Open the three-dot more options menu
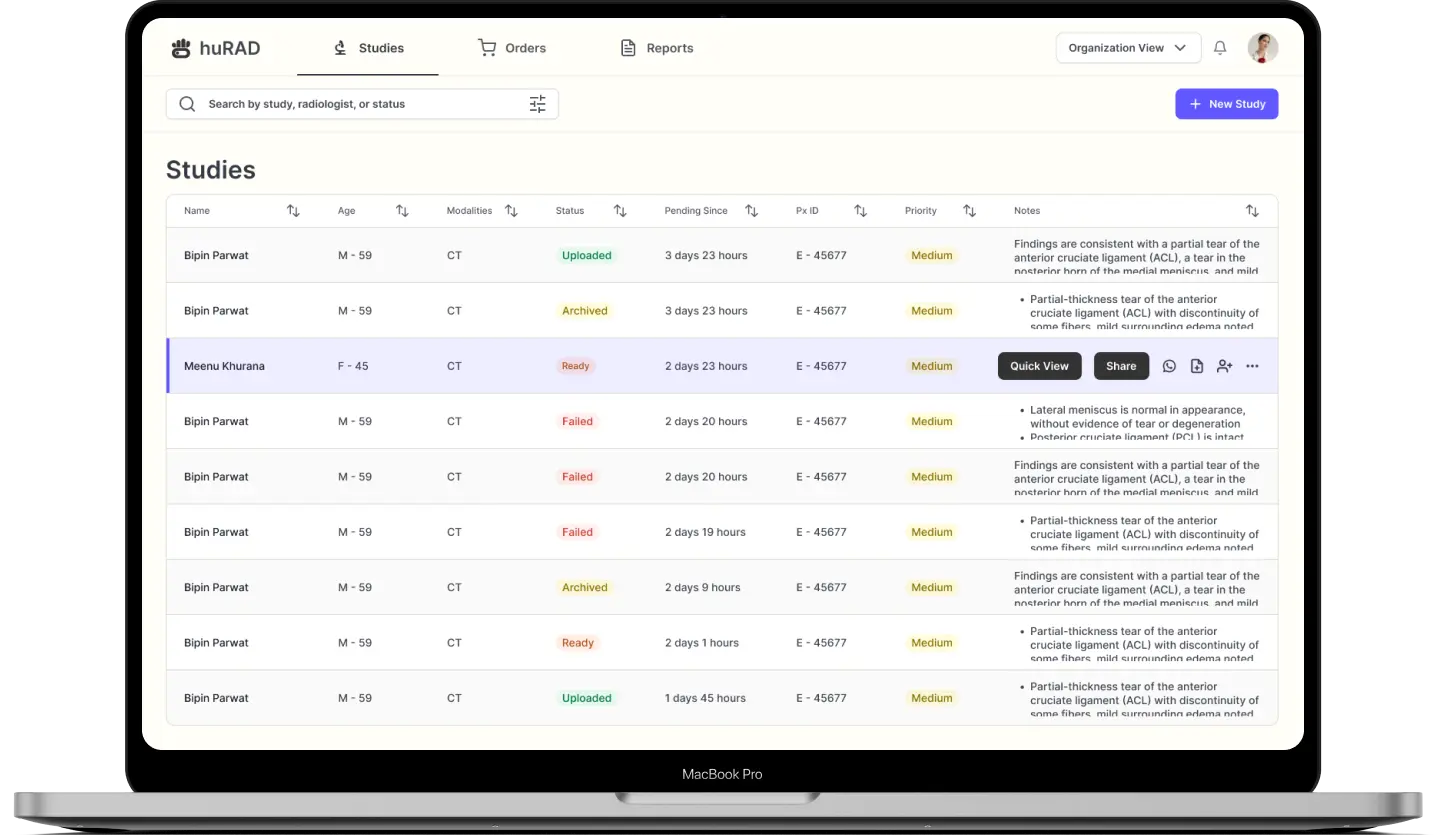1436x838 pixels. 1252,366
